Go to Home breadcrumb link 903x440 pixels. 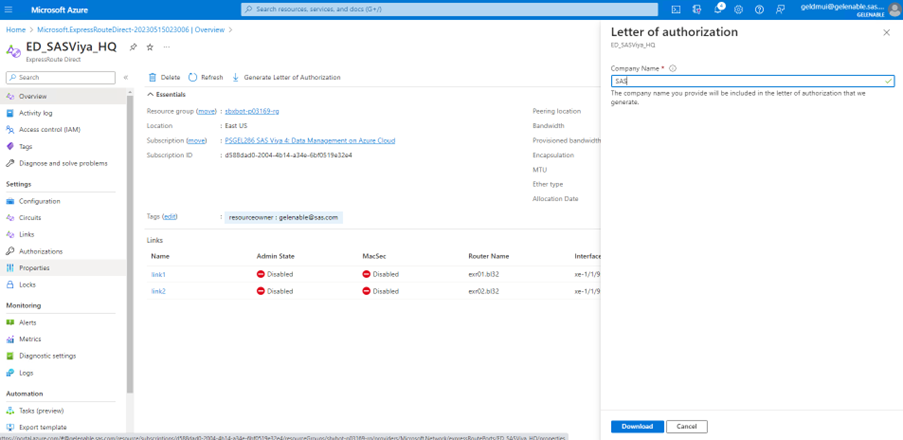tap(16, 29)
